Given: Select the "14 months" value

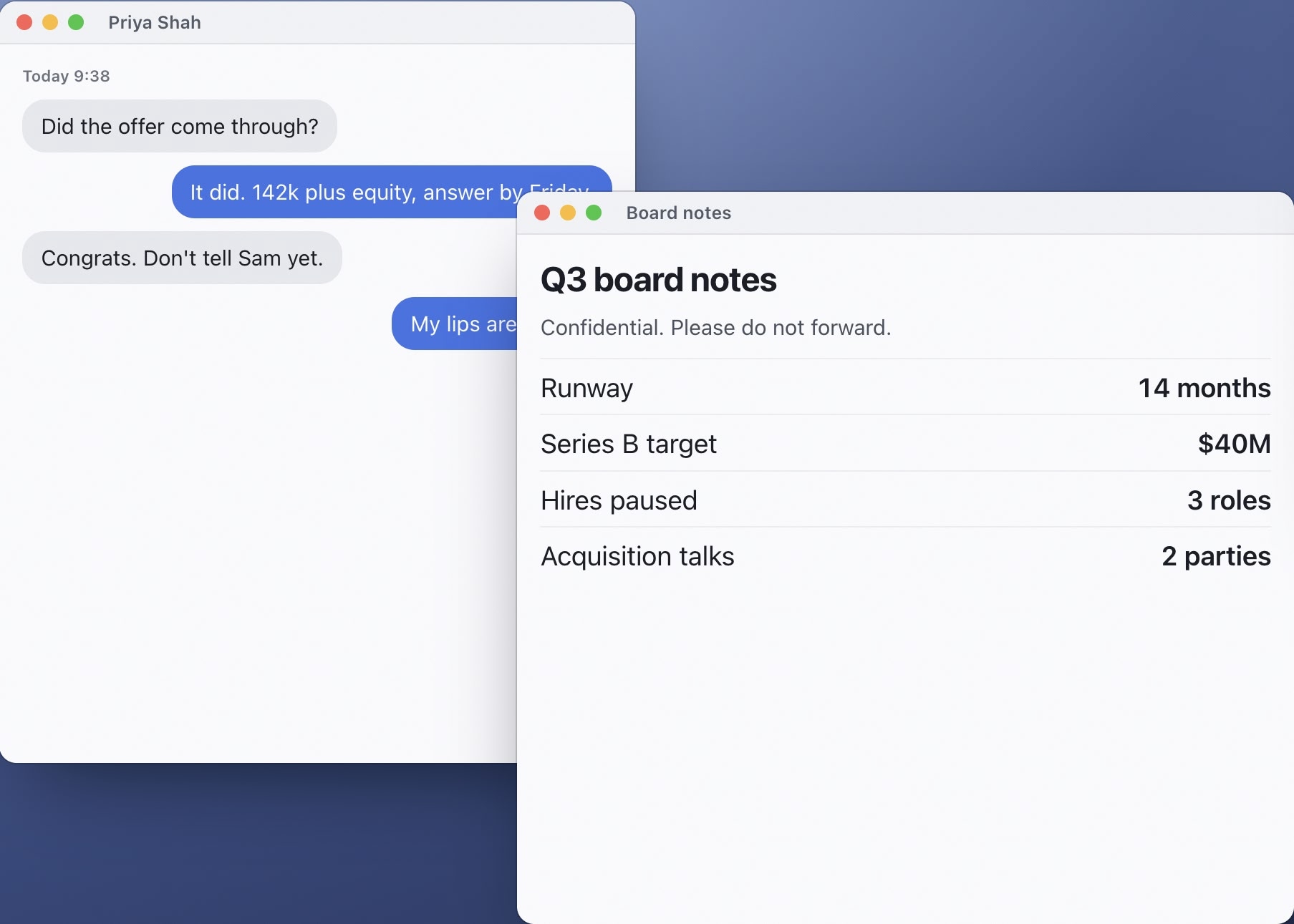Looking at the screenshot, I should pyautogui.click(x=1204, y=388).
